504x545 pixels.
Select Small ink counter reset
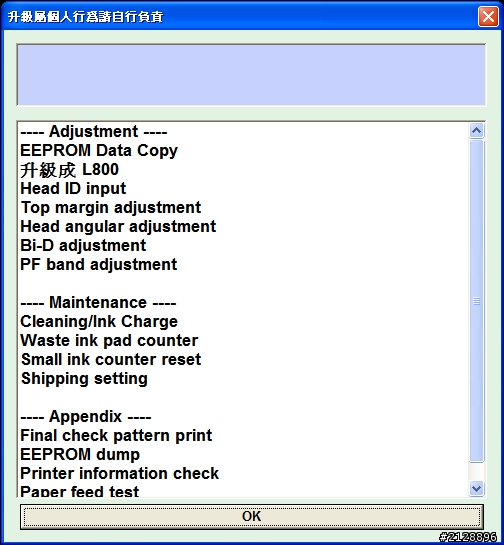click(x=111, y=359)
